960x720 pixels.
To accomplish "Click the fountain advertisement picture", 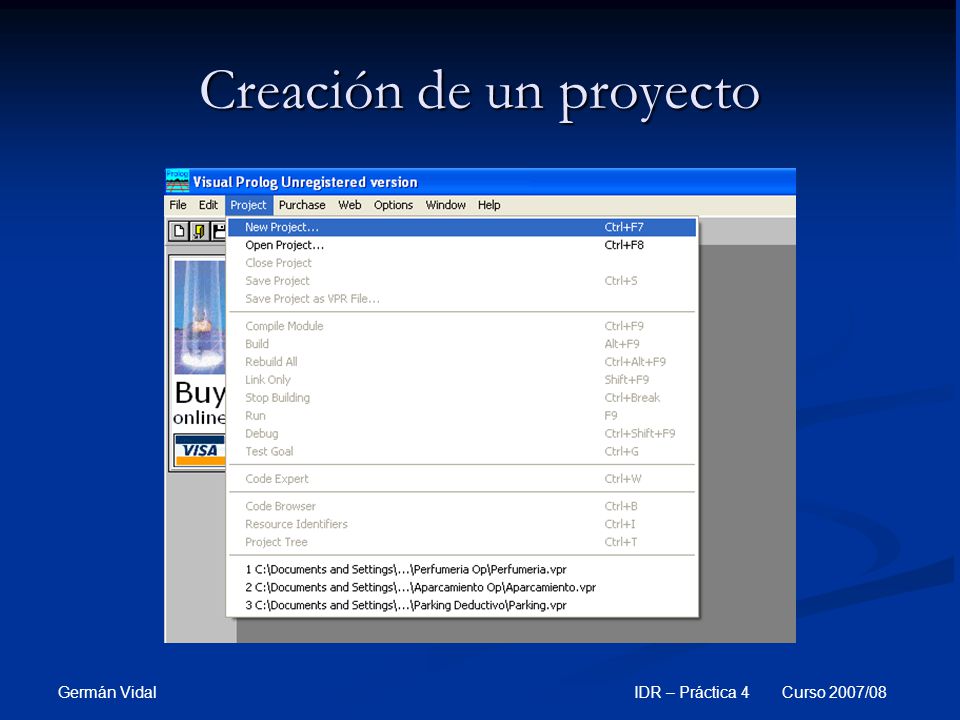I will [x=200, y=317].
